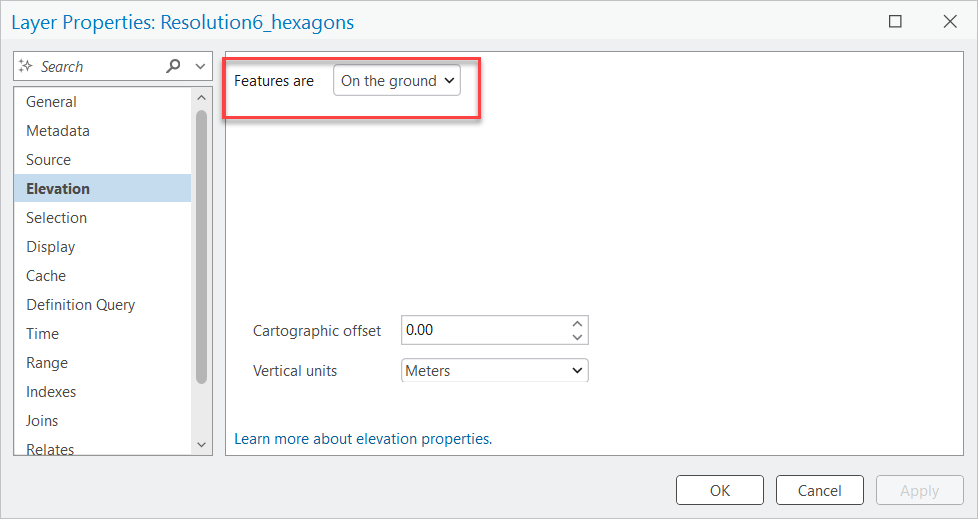Click the sidebar scroll up arrow
Viewport: 978px width, 519px height.
(201, 97)
